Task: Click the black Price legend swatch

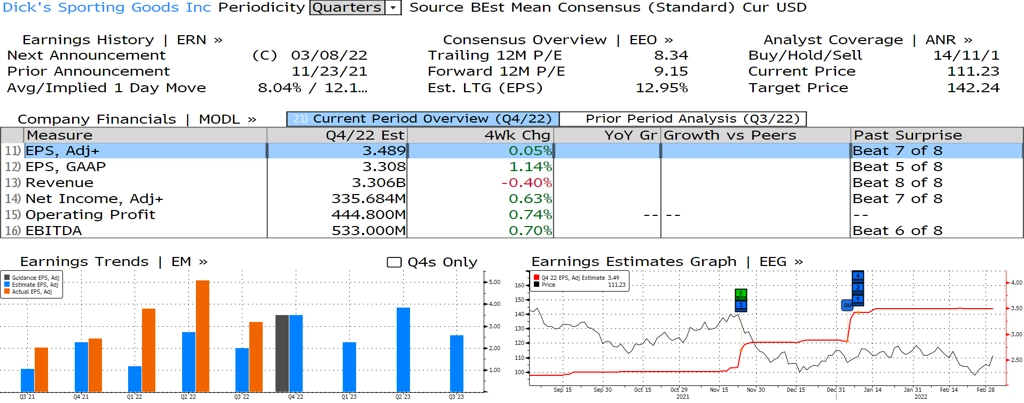Action: point(537,285)
